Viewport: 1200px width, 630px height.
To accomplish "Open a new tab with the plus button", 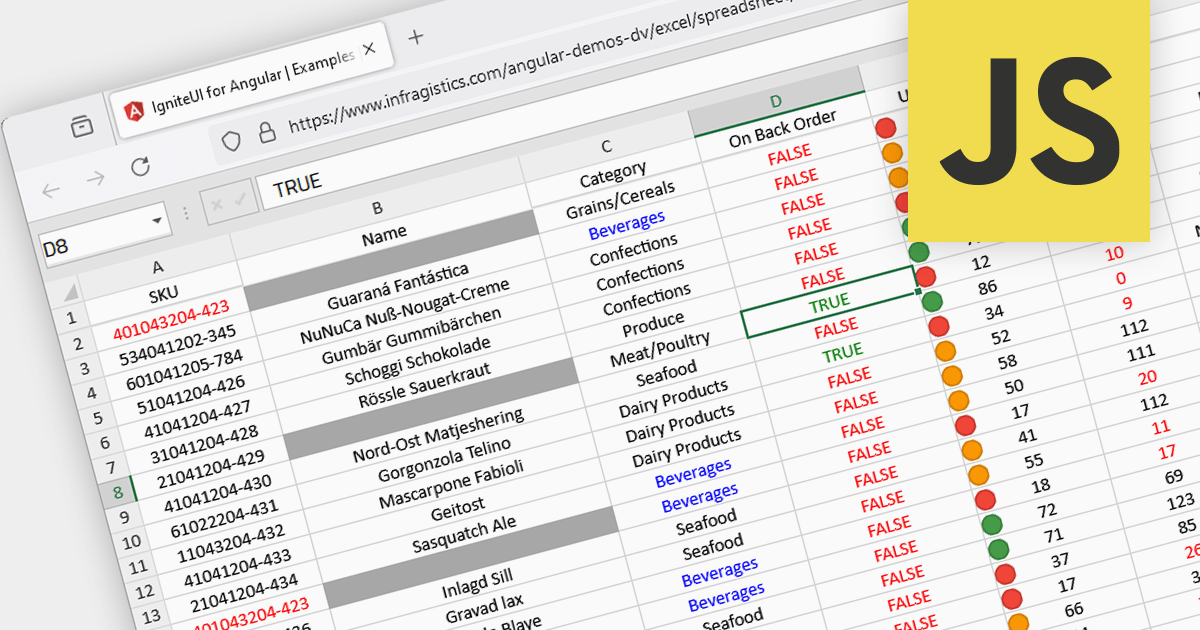I will pyautogui.click(x=415, y=37).
